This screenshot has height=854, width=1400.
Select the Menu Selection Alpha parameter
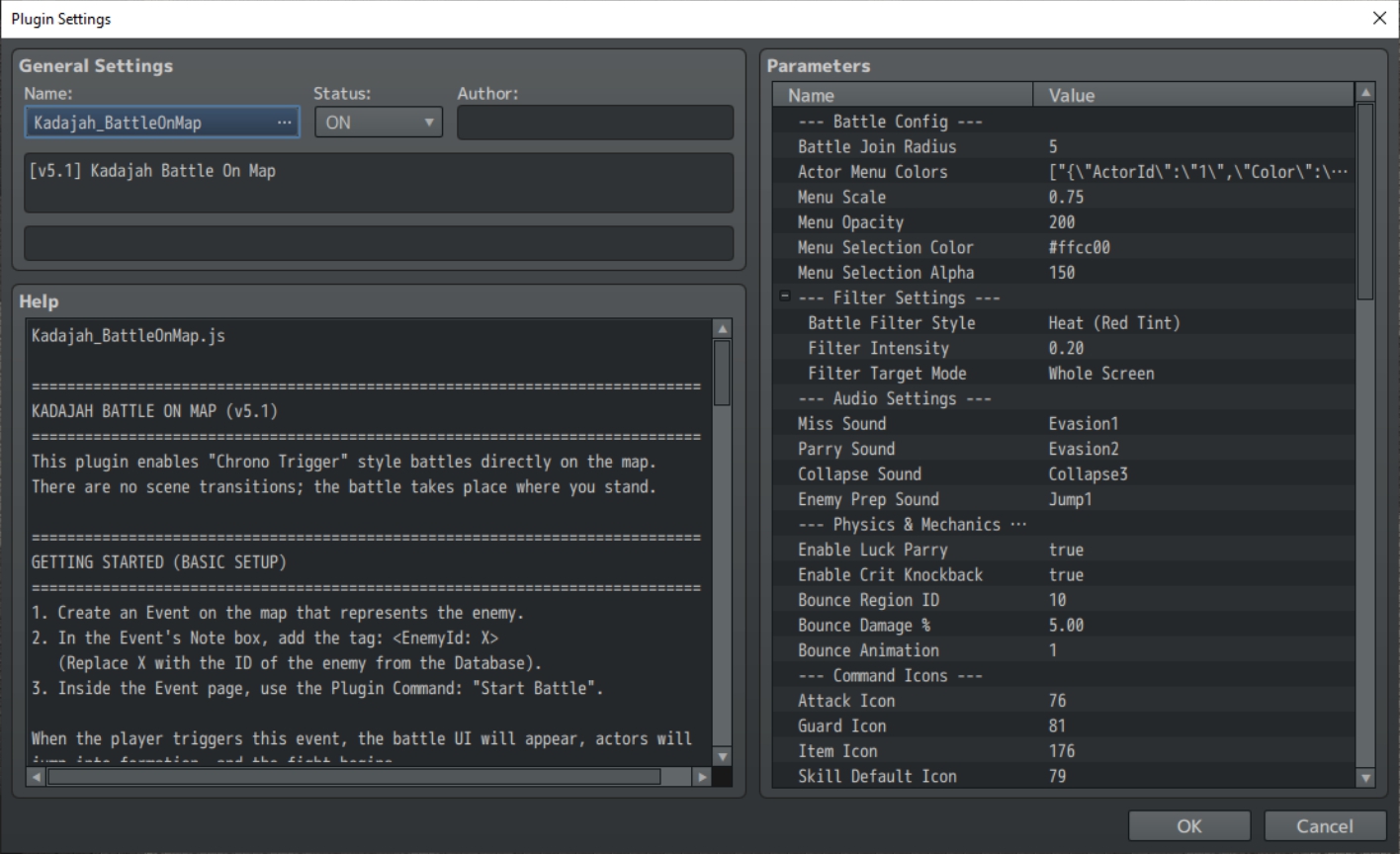coord(1064,273)
